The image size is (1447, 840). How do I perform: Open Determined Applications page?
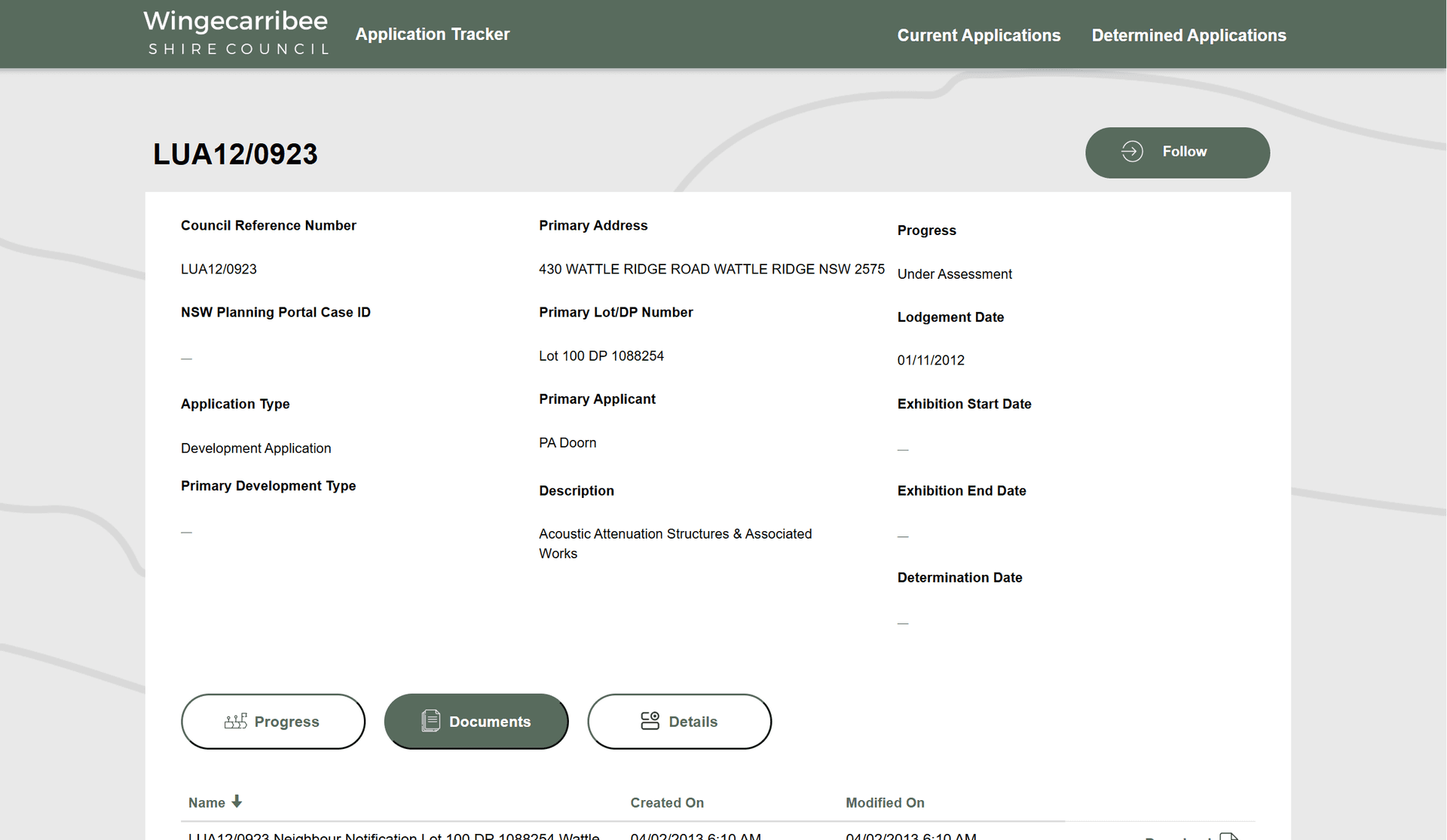pyautogui.click(x=1188, y=35)
